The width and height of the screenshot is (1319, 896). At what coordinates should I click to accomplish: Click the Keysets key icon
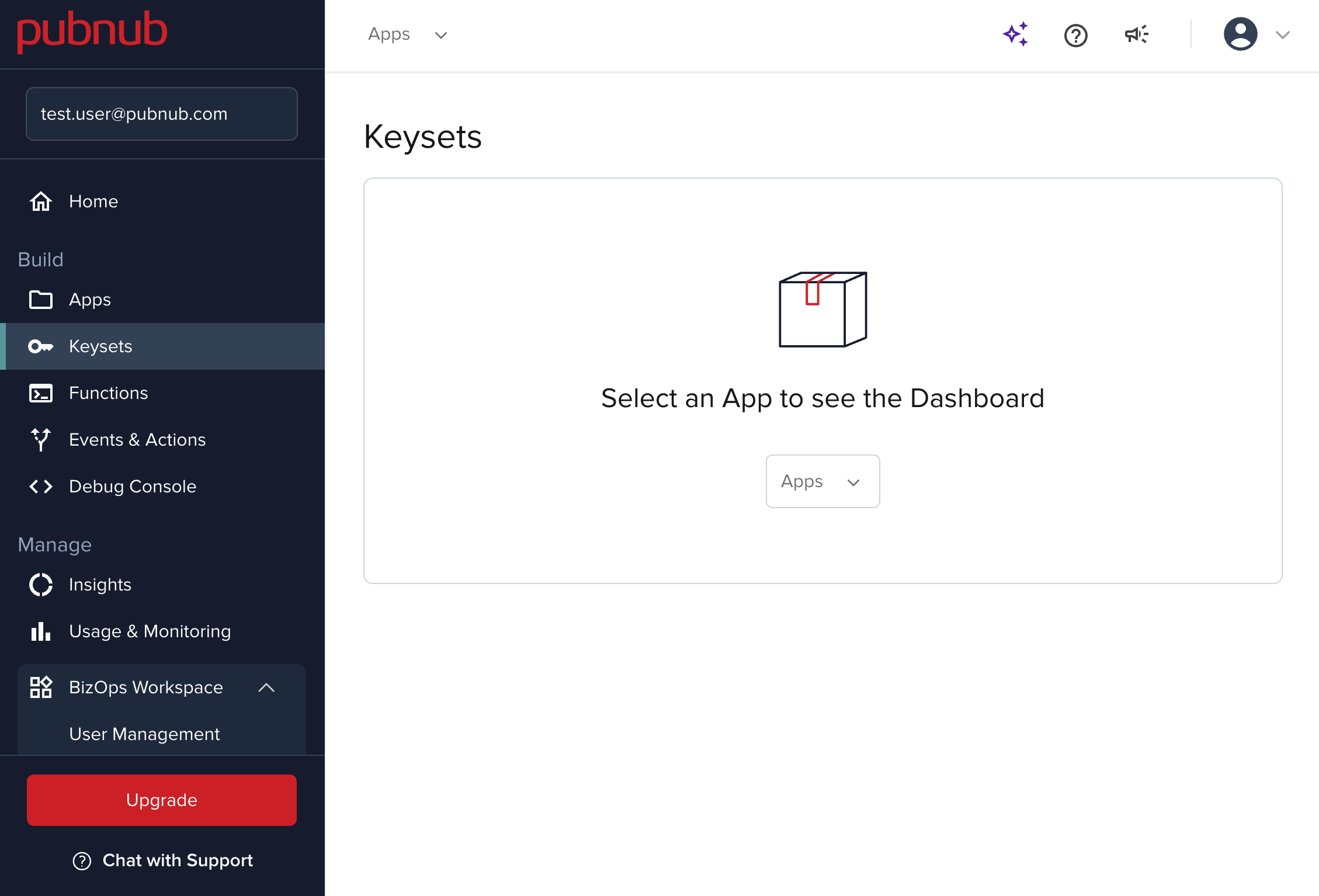pos(41,346)
